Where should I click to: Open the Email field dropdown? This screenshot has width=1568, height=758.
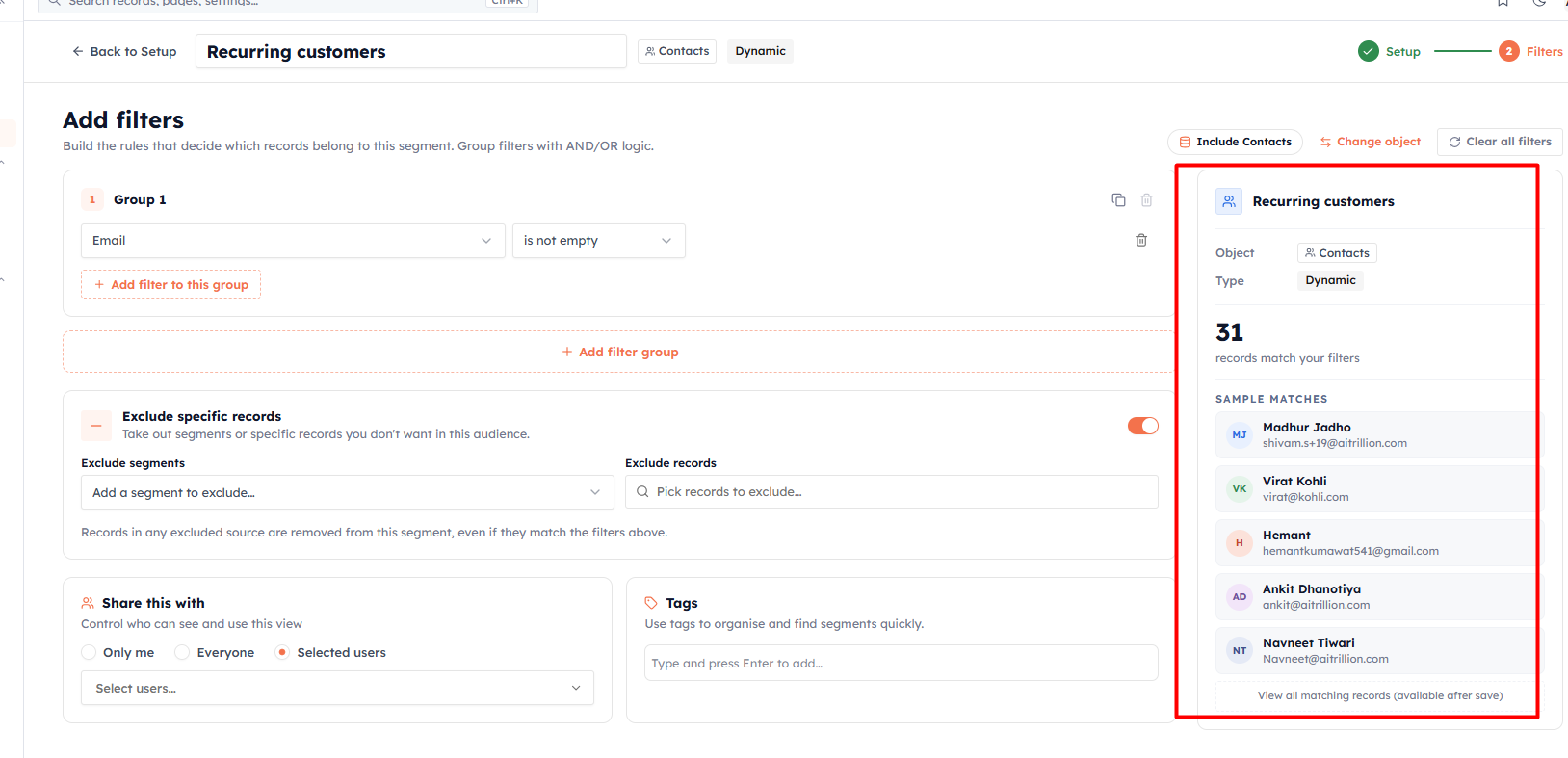point(293,241)
